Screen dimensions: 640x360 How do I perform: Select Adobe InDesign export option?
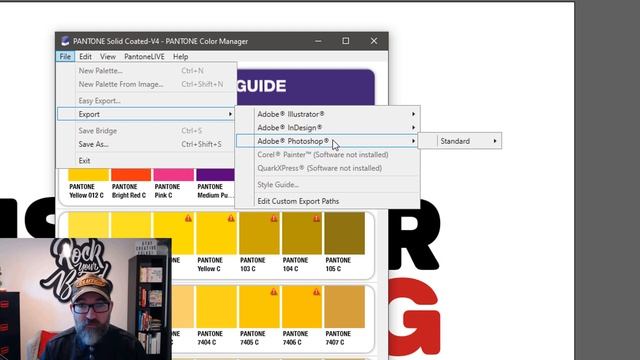[x=327, y=128]
